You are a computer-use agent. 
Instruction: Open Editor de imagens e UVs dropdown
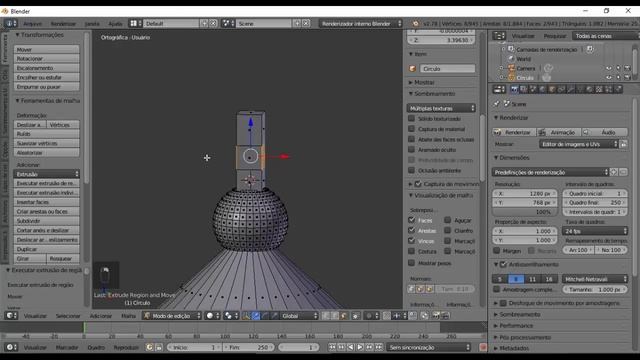(579, 144)
